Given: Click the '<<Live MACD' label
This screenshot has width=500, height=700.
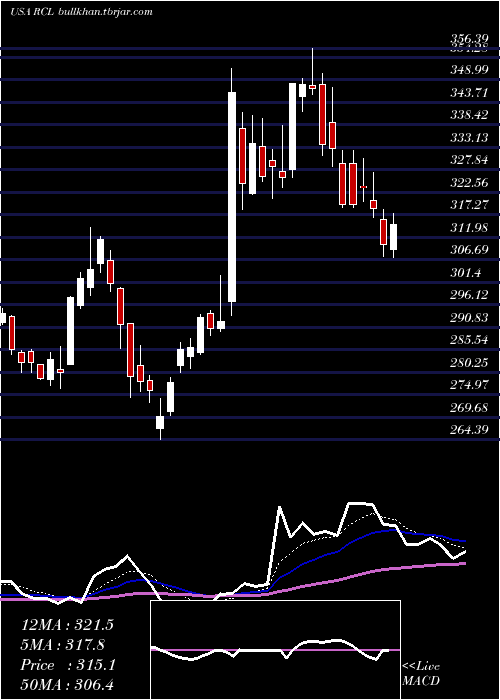Looking at the screenshot, I should [421, 673].
